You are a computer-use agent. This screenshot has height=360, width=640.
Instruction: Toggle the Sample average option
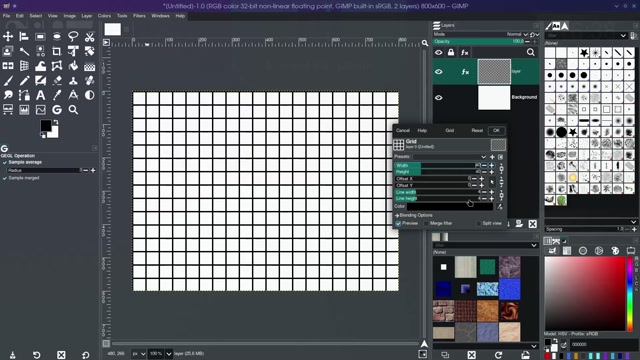[x=5, y=162]
